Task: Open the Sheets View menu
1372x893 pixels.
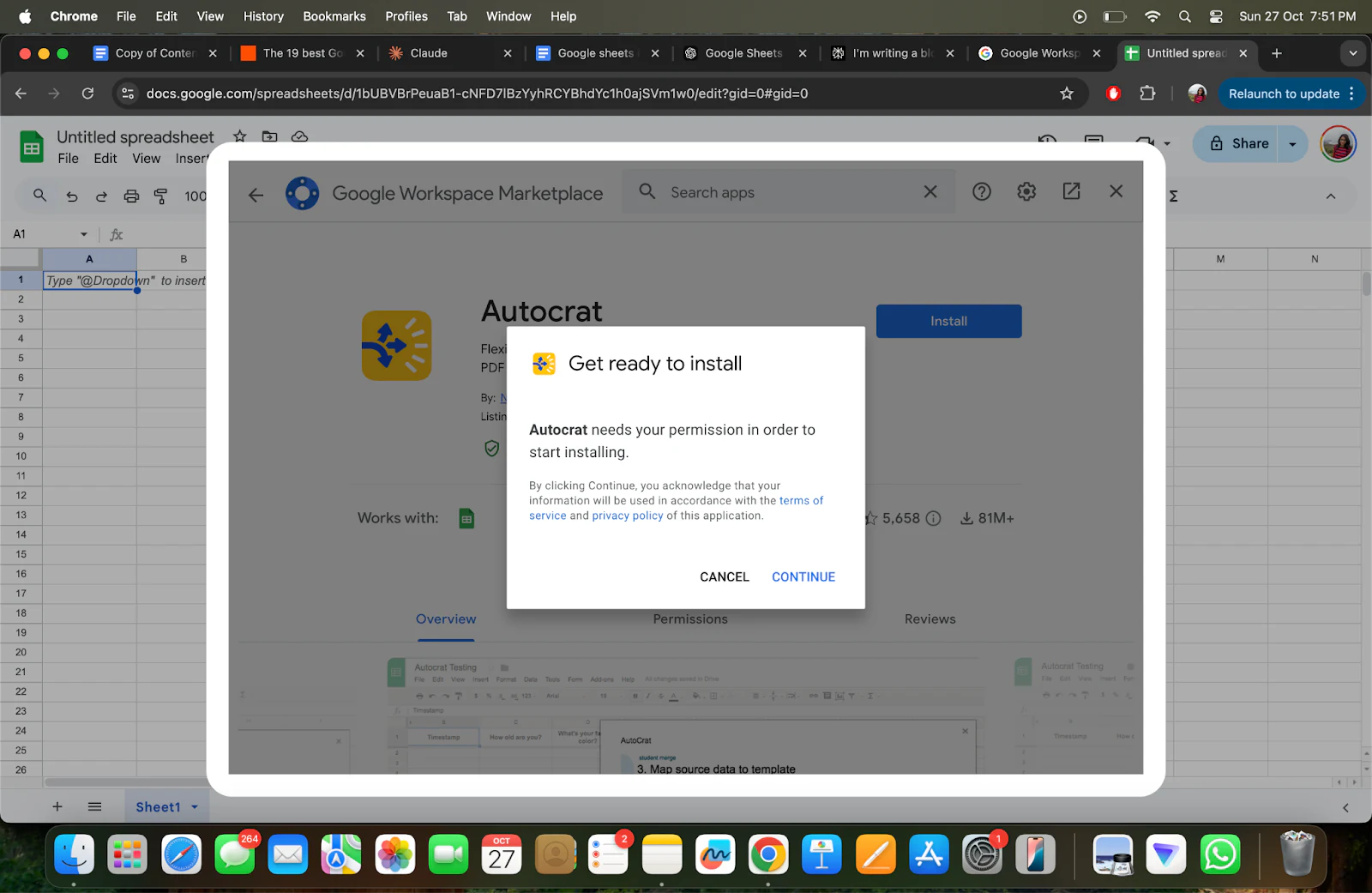Action: tap(146, 159)
